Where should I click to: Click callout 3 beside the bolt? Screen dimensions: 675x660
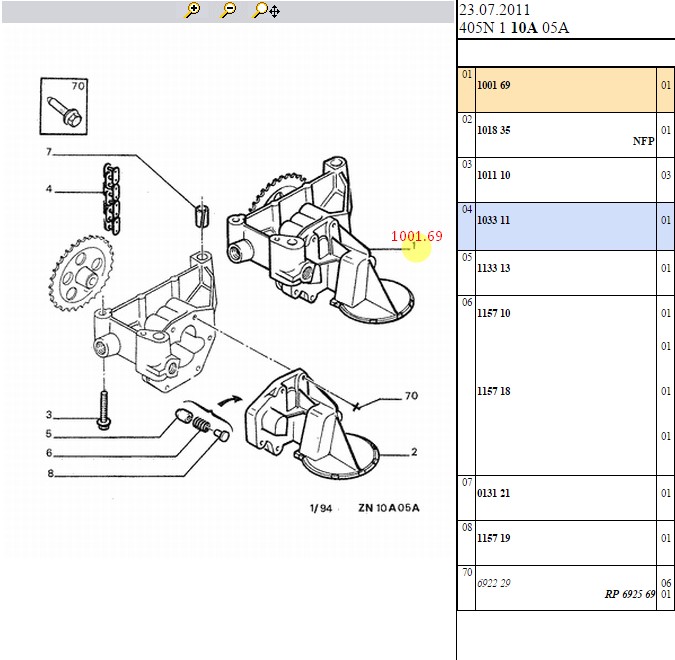click(x=49, y=415)
